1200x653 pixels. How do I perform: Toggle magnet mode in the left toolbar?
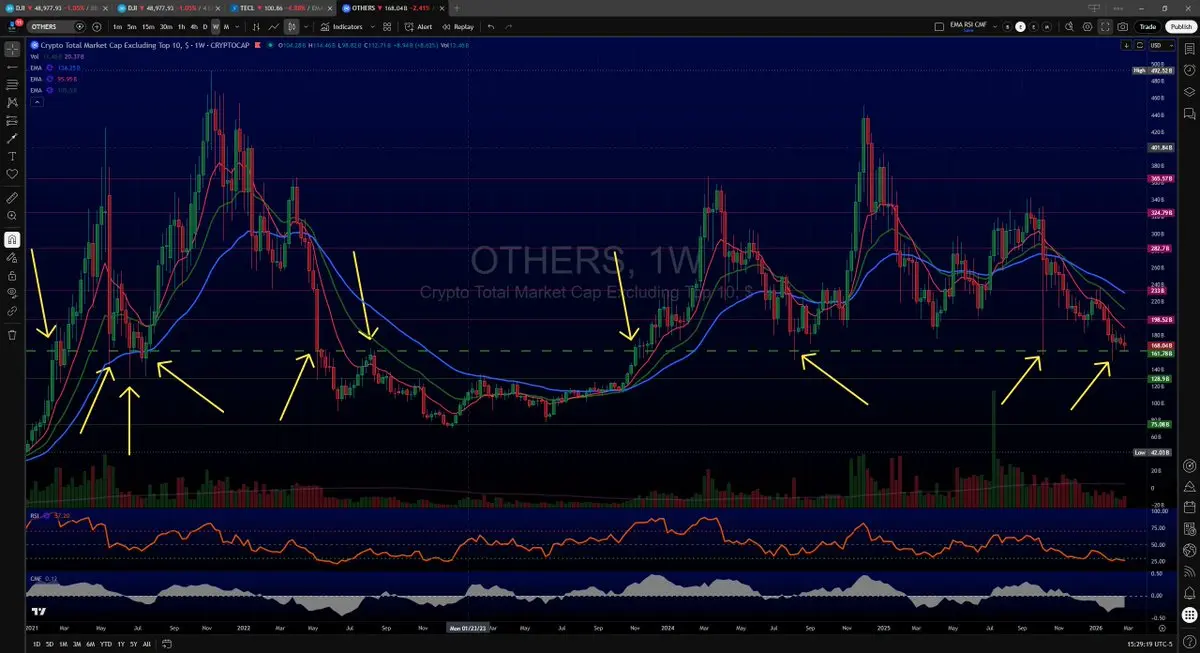point(12,239)
